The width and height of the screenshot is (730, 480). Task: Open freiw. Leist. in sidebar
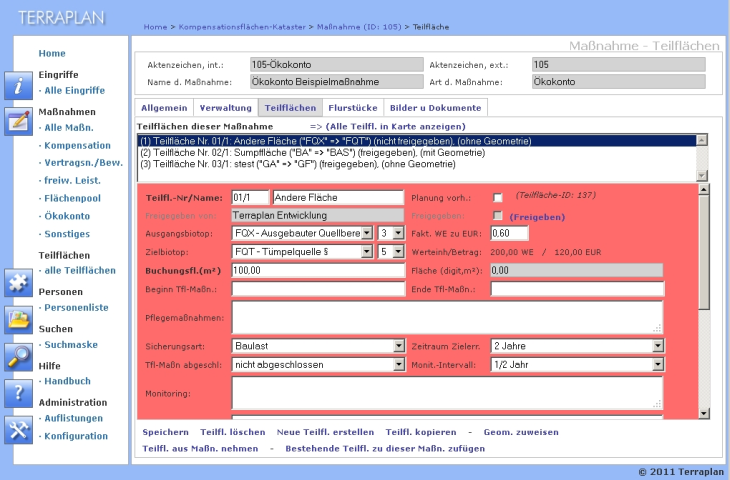[x=72, y=180]
